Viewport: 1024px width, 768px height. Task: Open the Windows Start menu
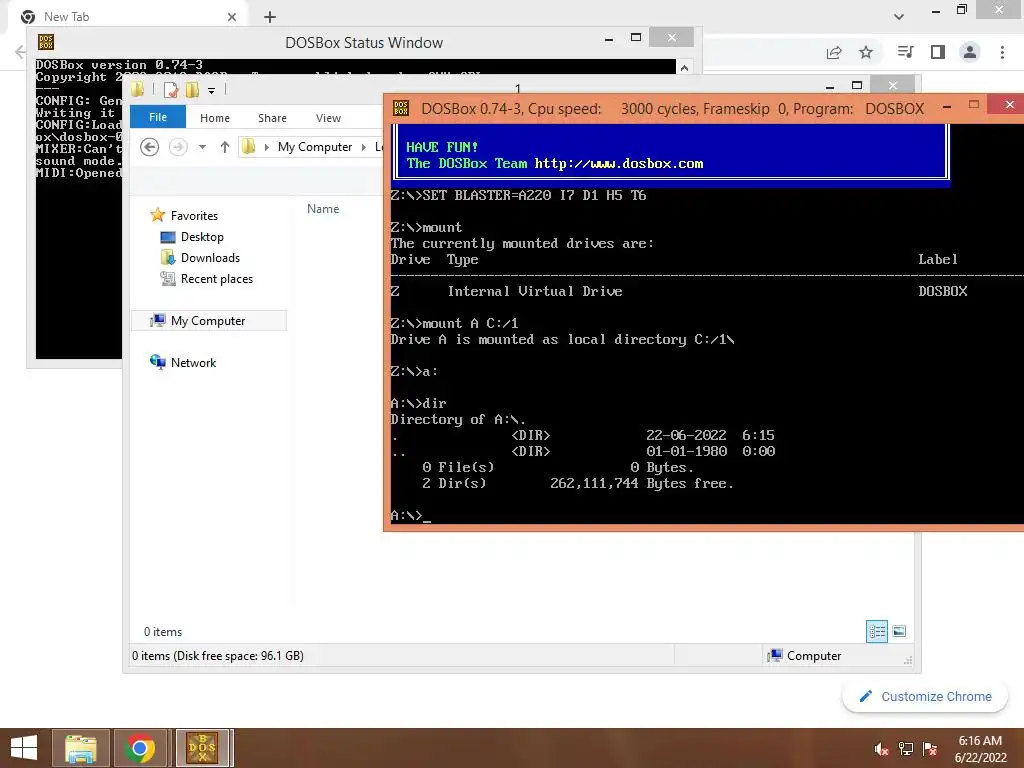tap(24, 748)
